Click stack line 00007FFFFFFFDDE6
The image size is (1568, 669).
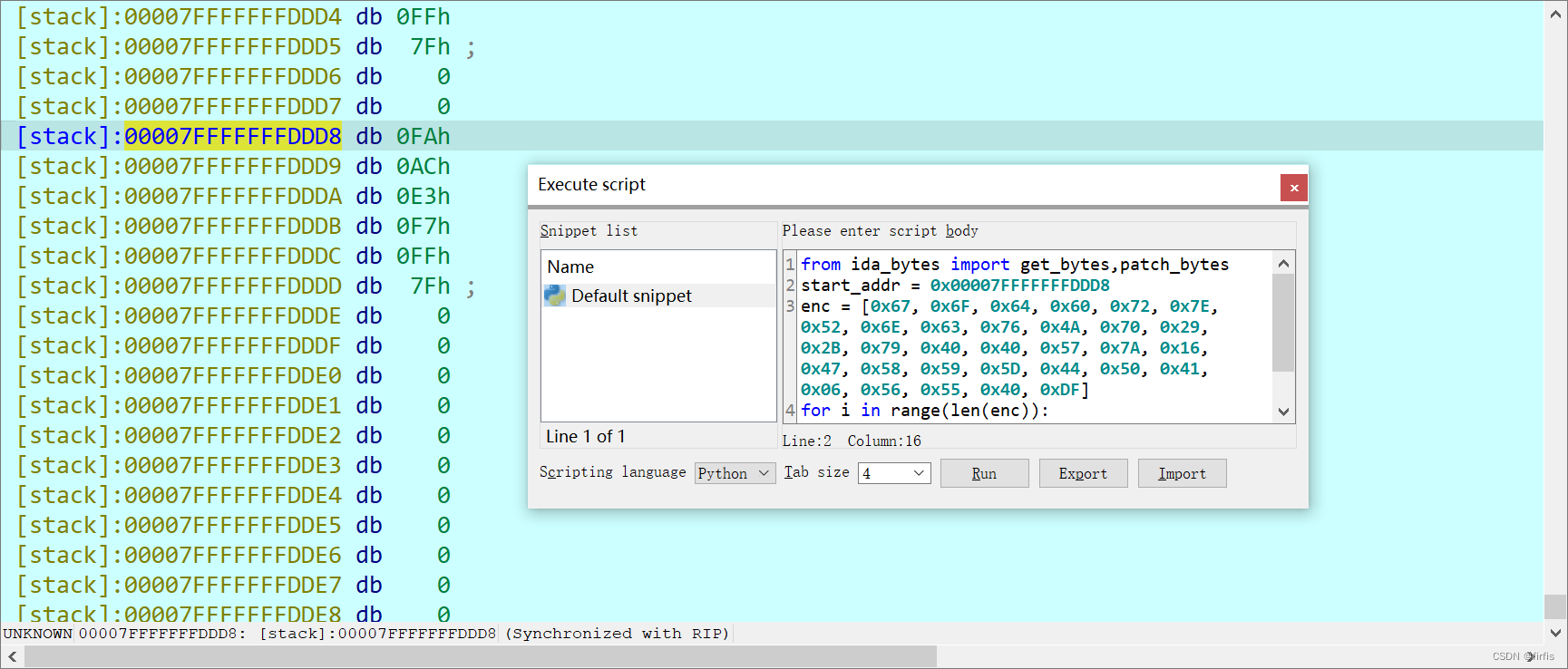pyautogui.click(x=233, y=555)
